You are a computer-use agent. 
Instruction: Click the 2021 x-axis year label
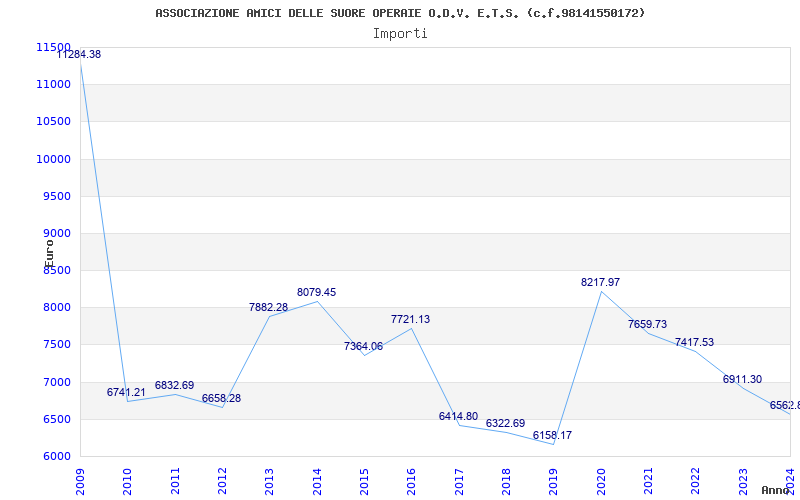(x=648, y=482)
